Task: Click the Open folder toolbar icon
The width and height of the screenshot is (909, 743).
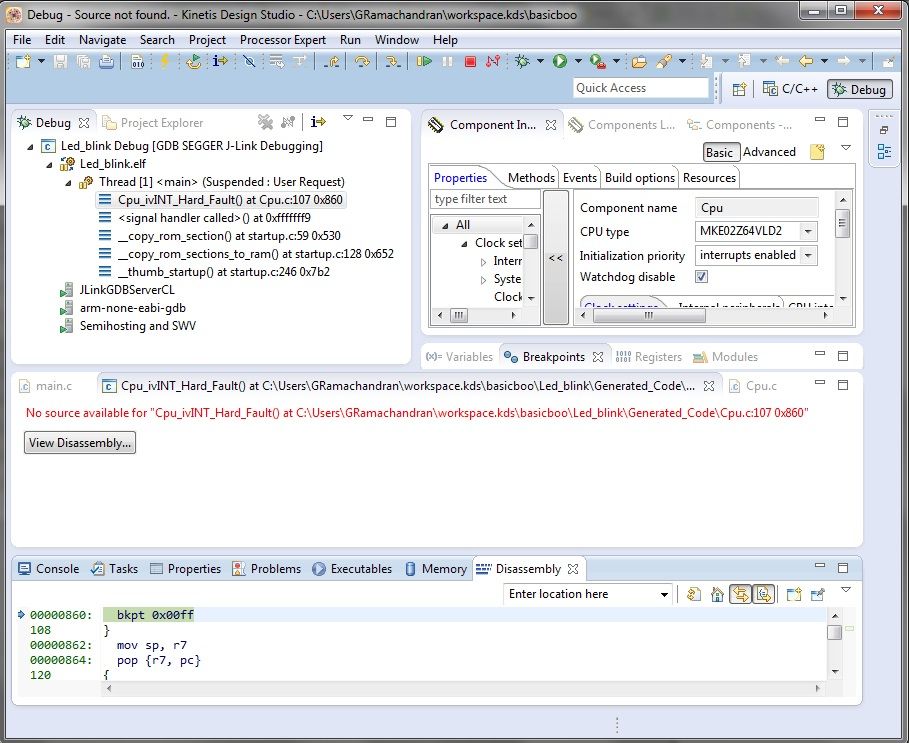Action: (x=639, y=61)
